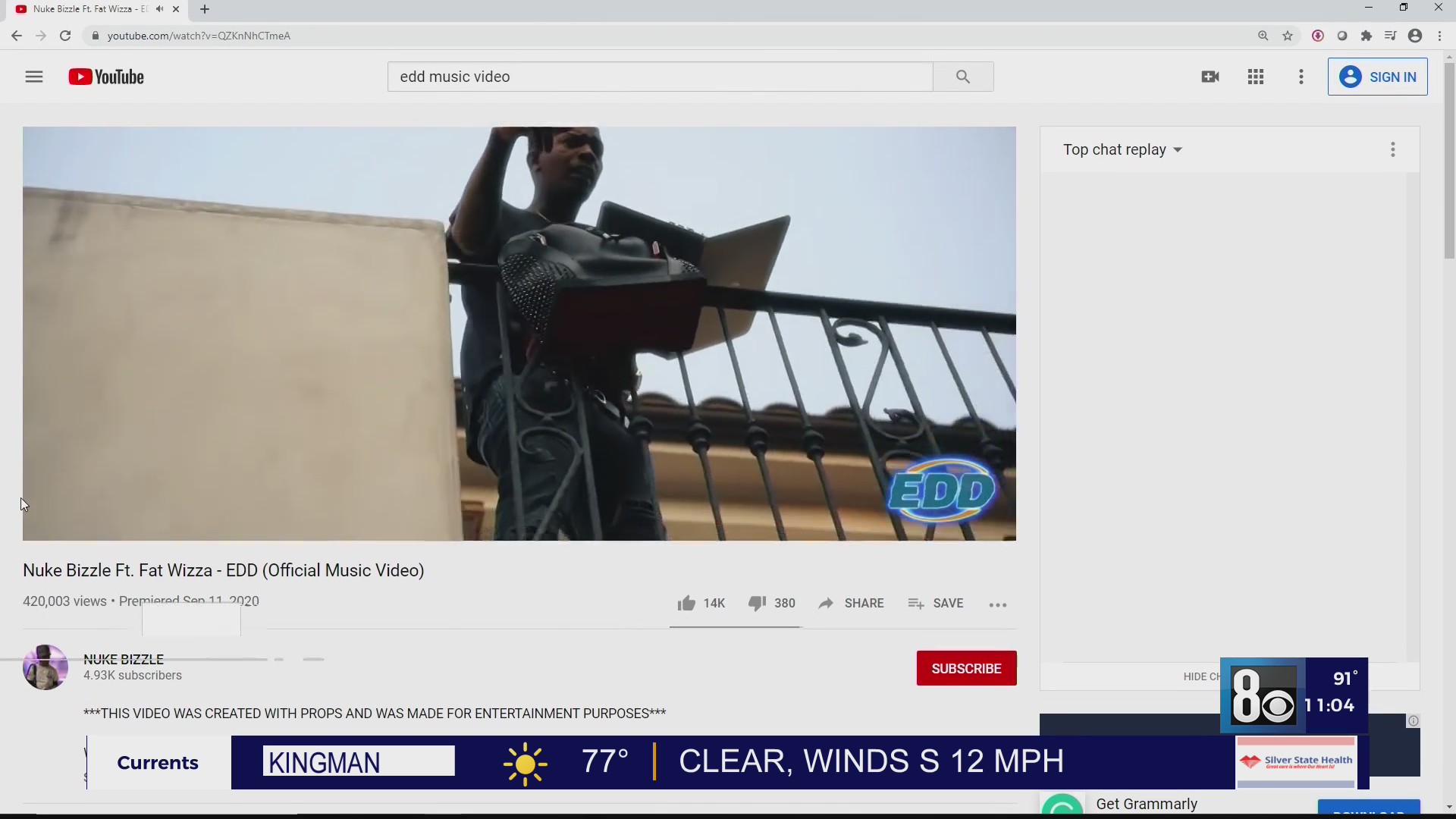
Task: Click the SIGN IN button
Action: 1378,77
